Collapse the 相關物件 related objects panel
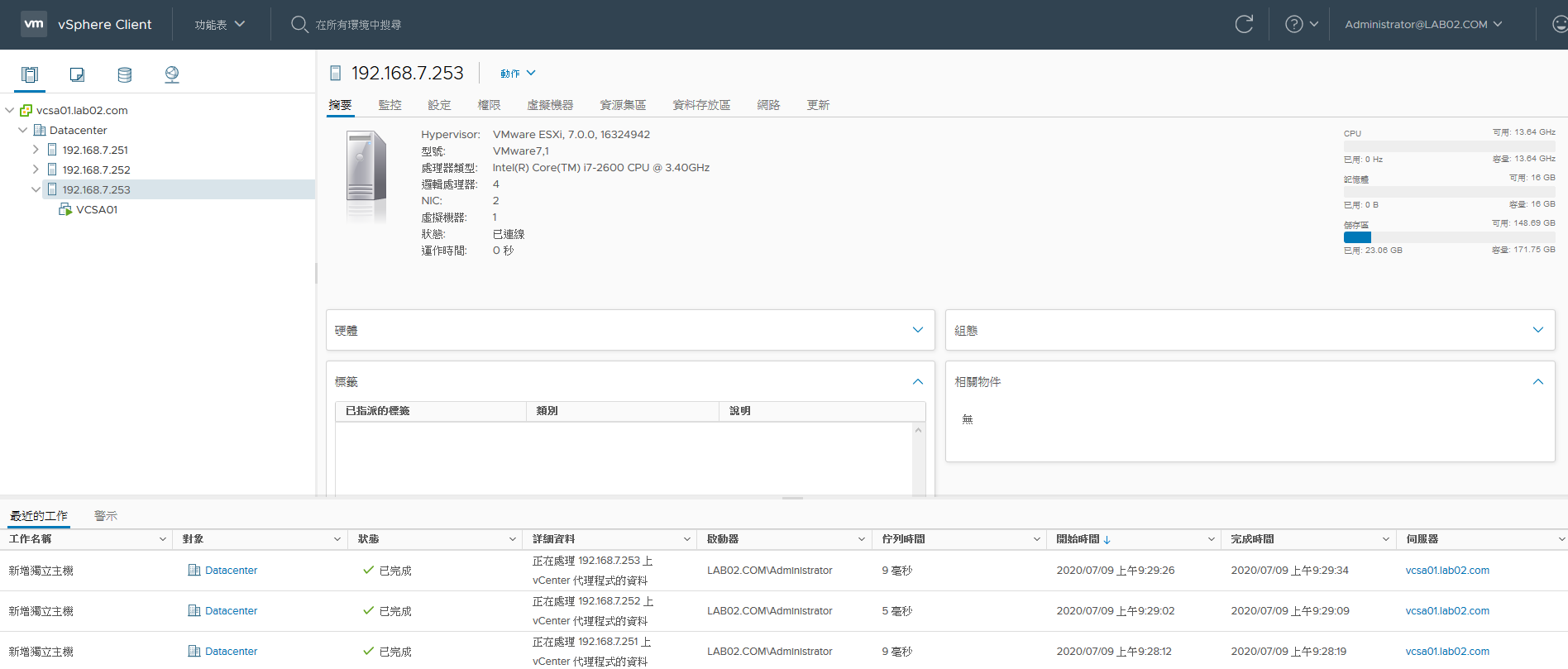 click(x=1537, y=381)
